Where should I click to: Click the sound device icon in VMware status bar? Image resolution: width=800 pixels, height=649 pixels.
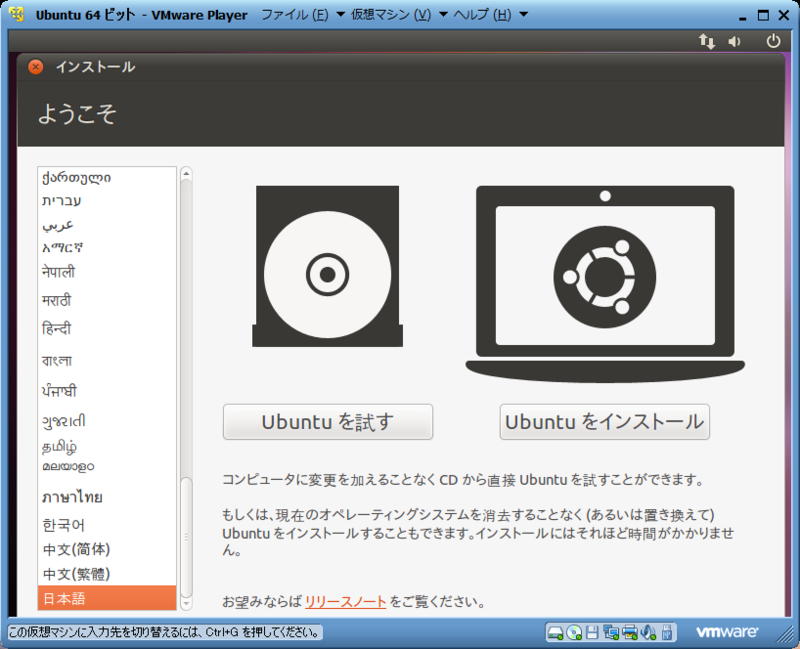click(x=648, y=632)
